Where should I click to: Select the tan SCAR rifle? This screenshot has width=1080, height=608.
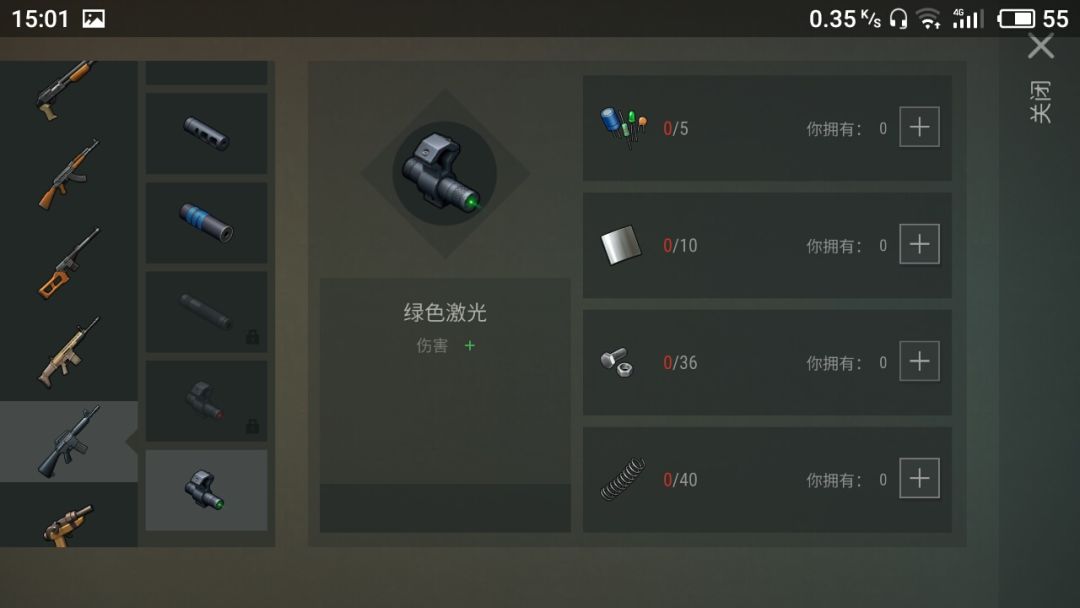coord(69,353)
